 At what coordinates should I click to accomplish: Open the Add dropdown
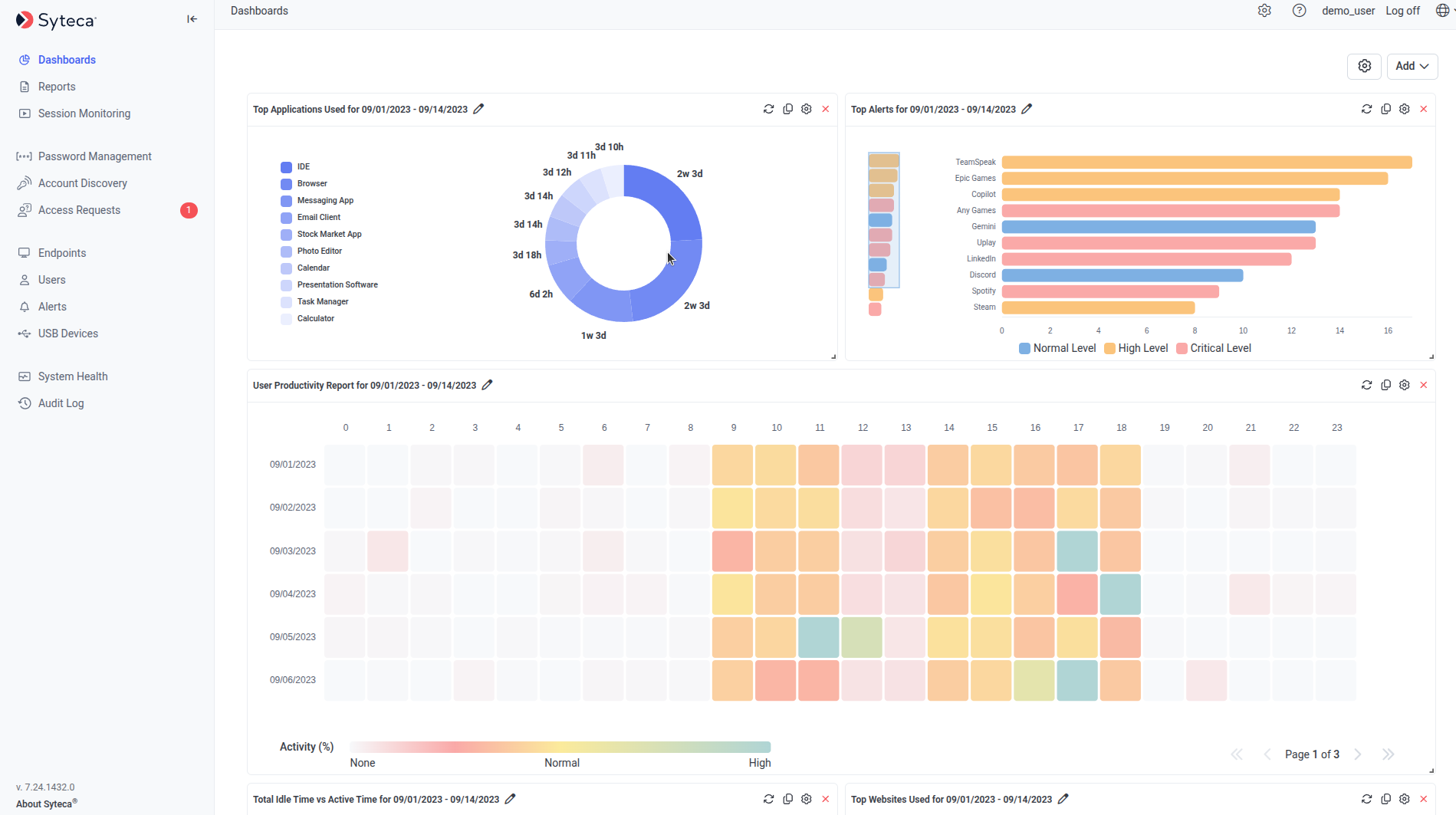click(1412, 66)
